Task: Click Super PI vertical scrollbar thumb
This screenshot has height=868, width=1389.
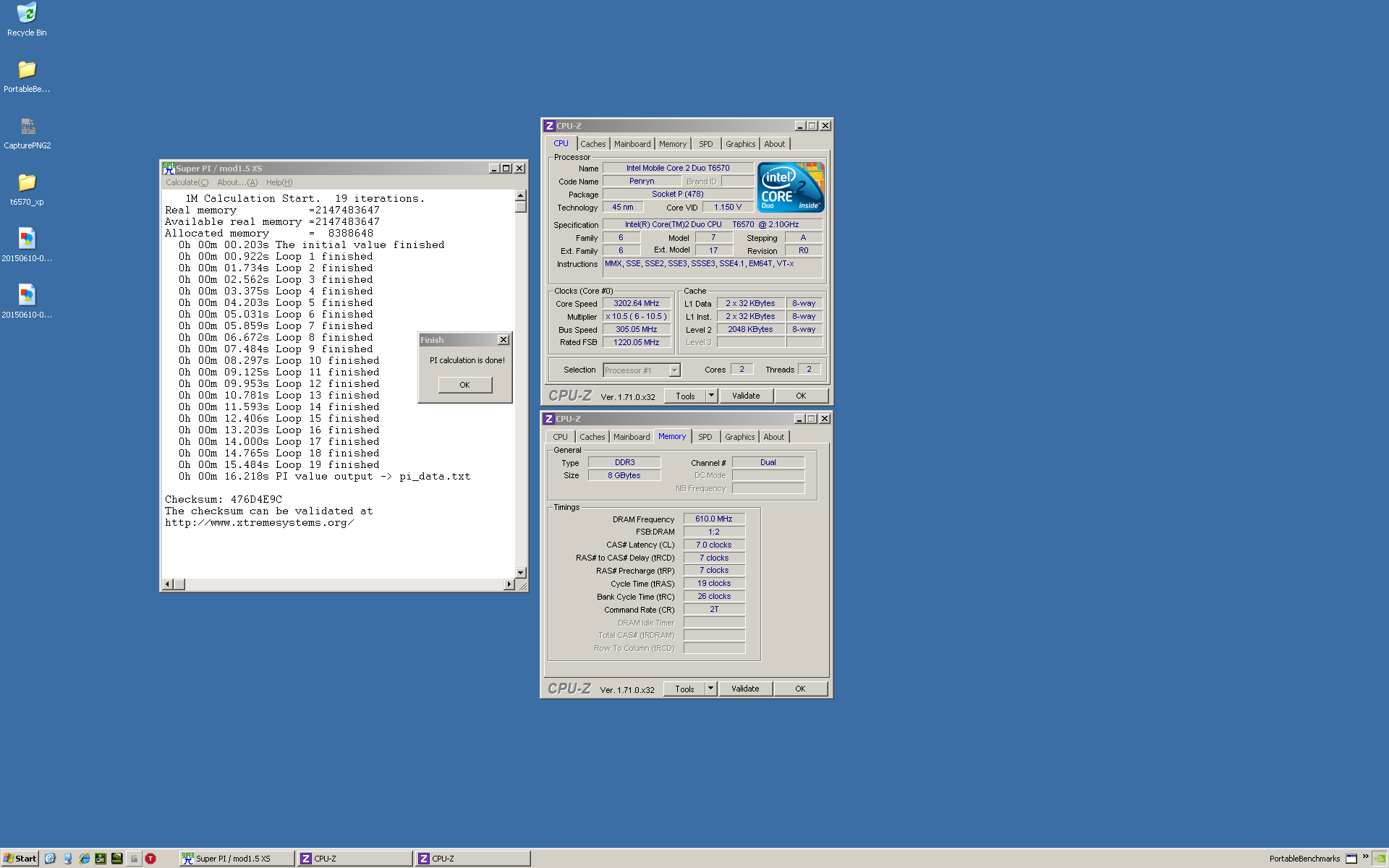Action: pyautogui.click(x=520, y=207)
